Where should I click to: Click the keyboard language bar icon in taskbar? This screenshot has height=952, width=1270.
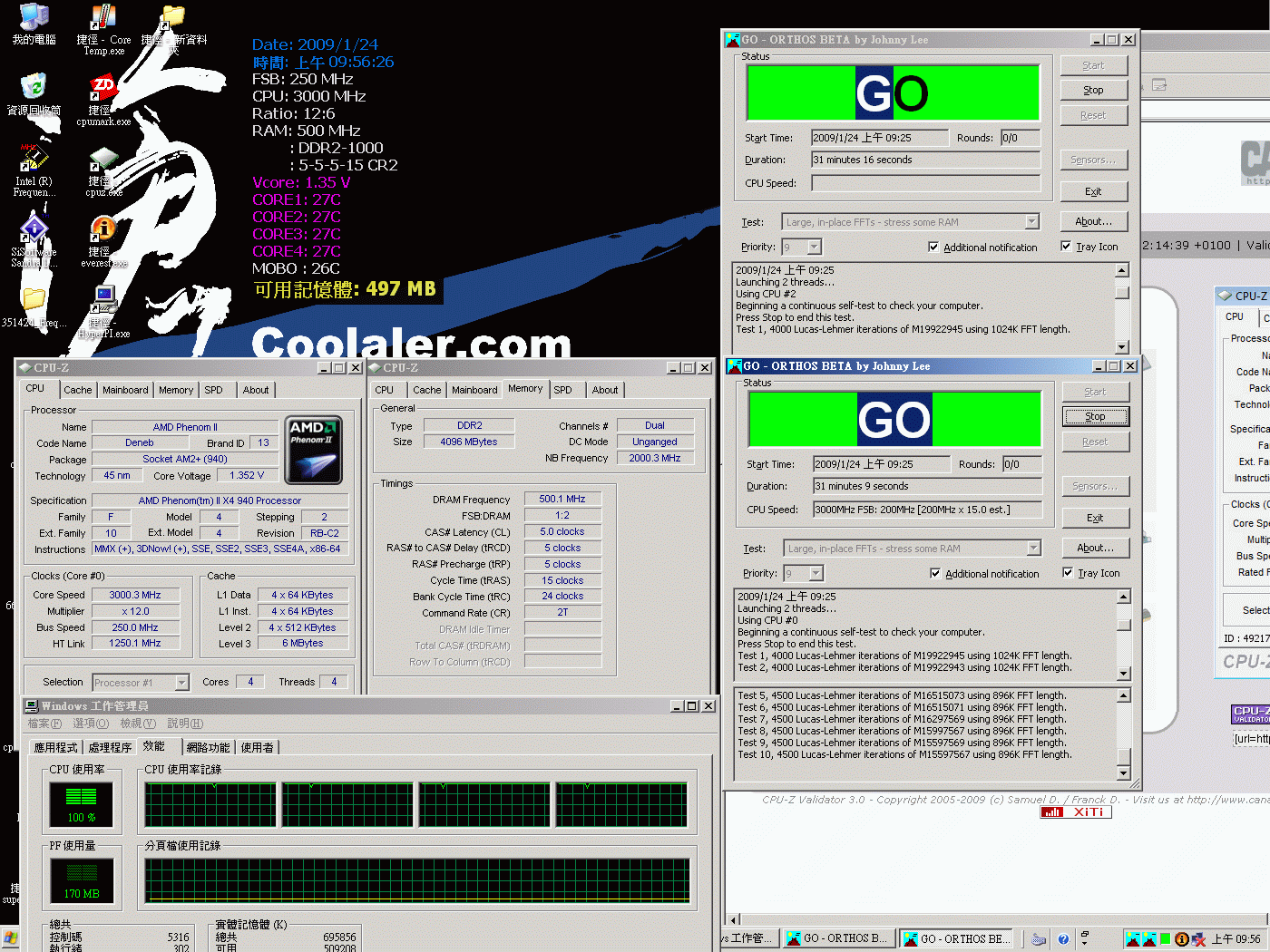1040,938
